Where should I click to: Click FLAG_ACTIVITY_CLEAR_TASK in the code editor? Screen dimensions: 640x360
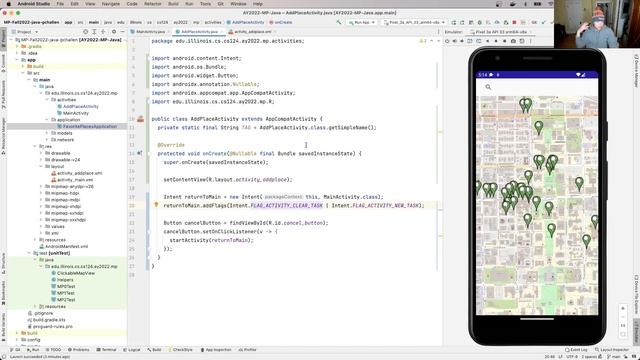pos(287,205)
